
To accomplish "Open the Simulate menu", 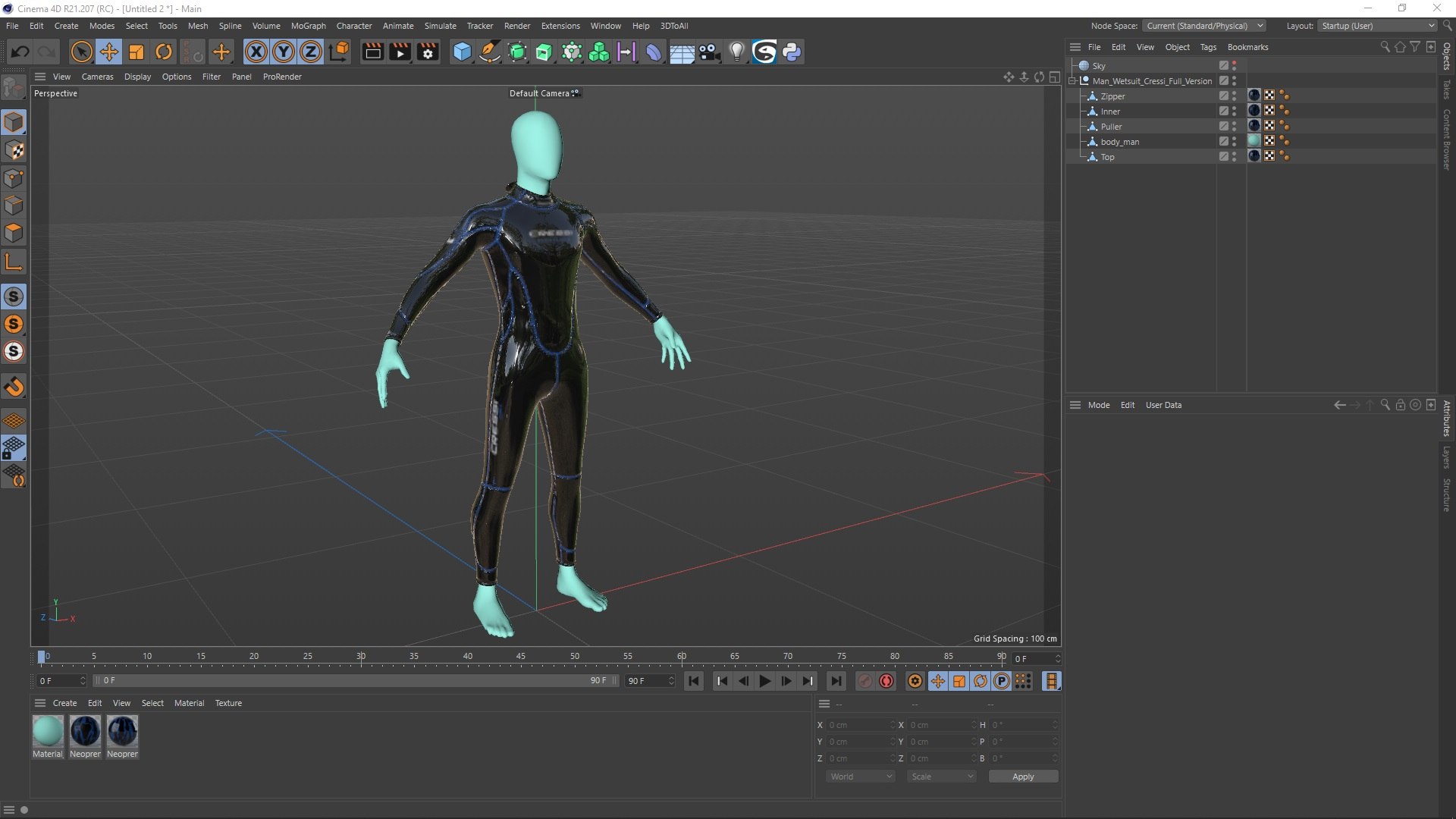I will pyautogui.click(x=440, y=26).
